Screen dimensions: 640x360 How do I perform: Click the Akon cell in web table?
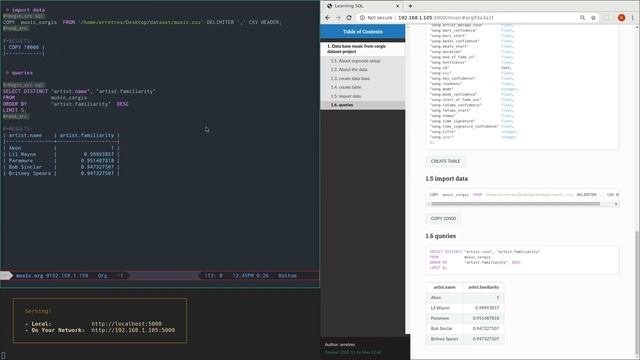[x=444, y=298]
